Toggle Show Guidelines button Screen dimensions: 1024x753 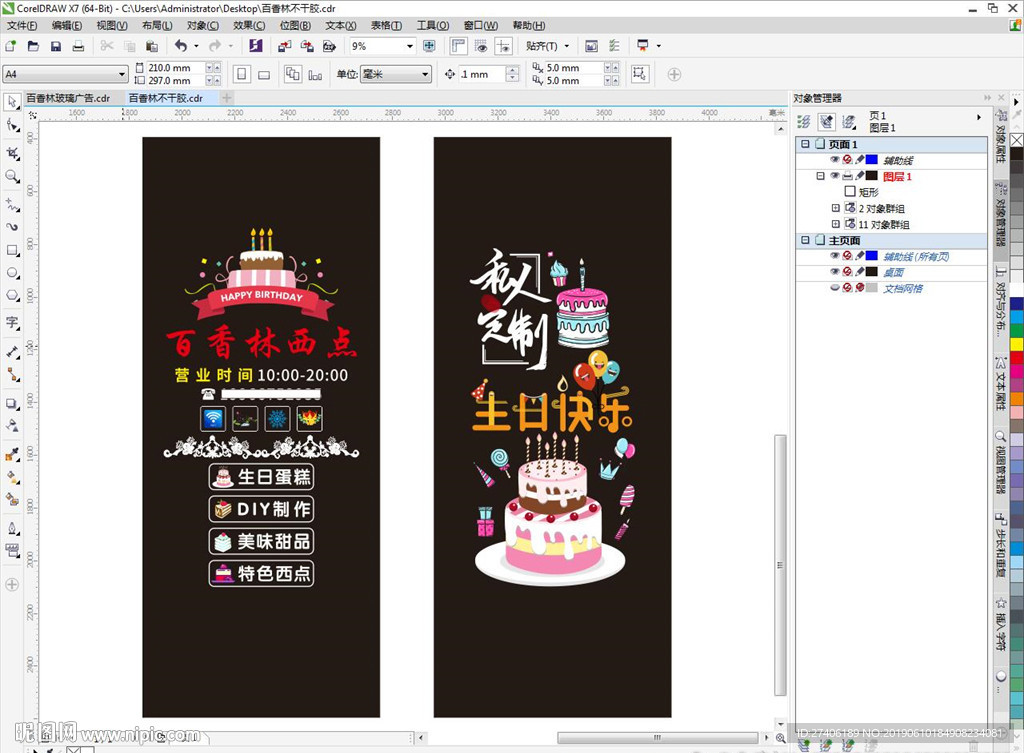pyautogui.click(x=504, y=46)
